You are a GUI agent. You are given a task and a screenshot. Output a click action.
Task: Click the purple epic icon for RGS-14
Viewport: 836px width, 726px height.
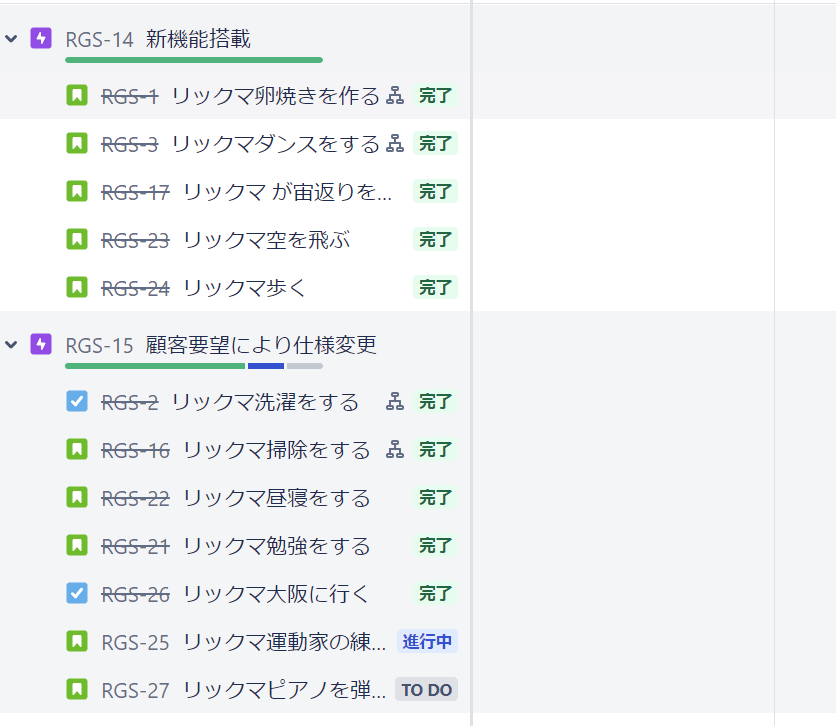click(x=41, y=39)
